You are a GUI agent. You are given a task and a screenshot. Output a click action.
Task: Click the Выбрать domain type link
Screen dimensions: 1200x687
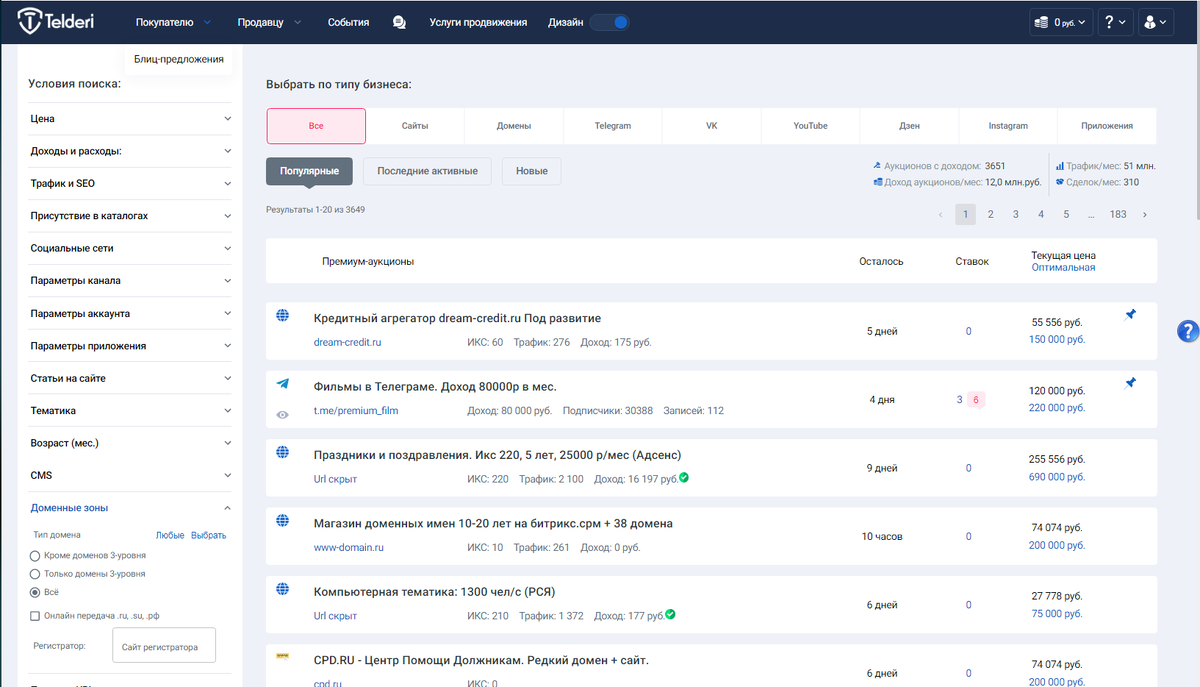tap(209, 535)
